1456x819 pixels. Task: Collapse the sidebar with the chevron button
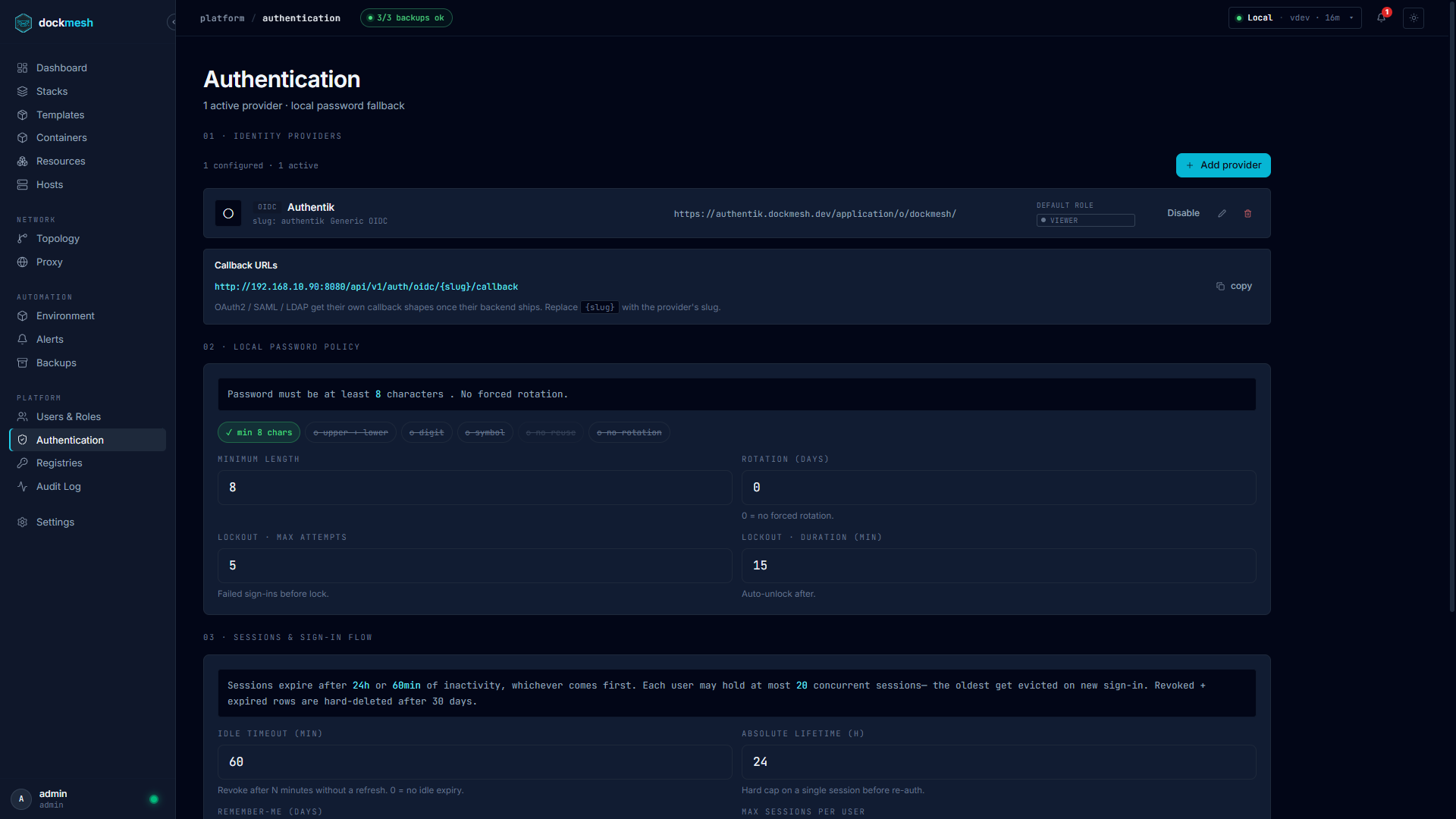[173, 22]
